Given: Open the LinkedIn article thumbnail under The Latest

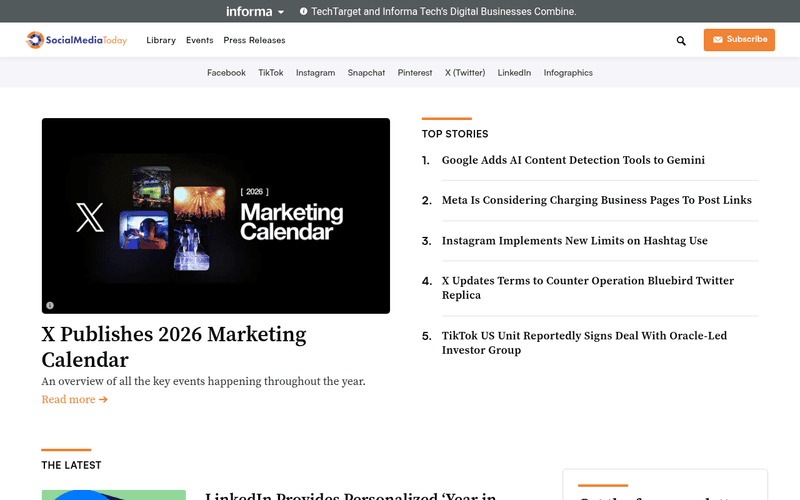Looking at the screenshot, I should pyautogui.click(x=114, y=495).
